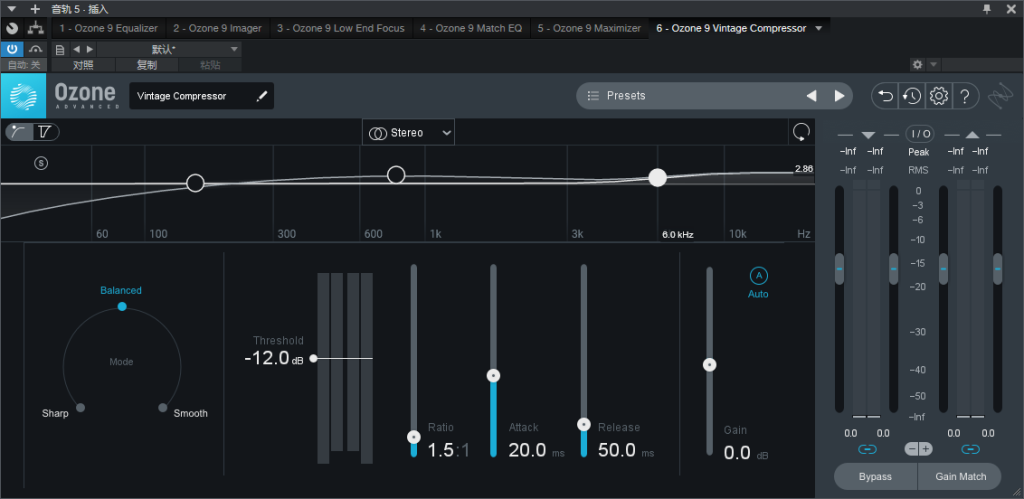The width and height of the screenshot is (1024, 499).
Task: Expand the insert window menu triangle
Action: point(11,9)
